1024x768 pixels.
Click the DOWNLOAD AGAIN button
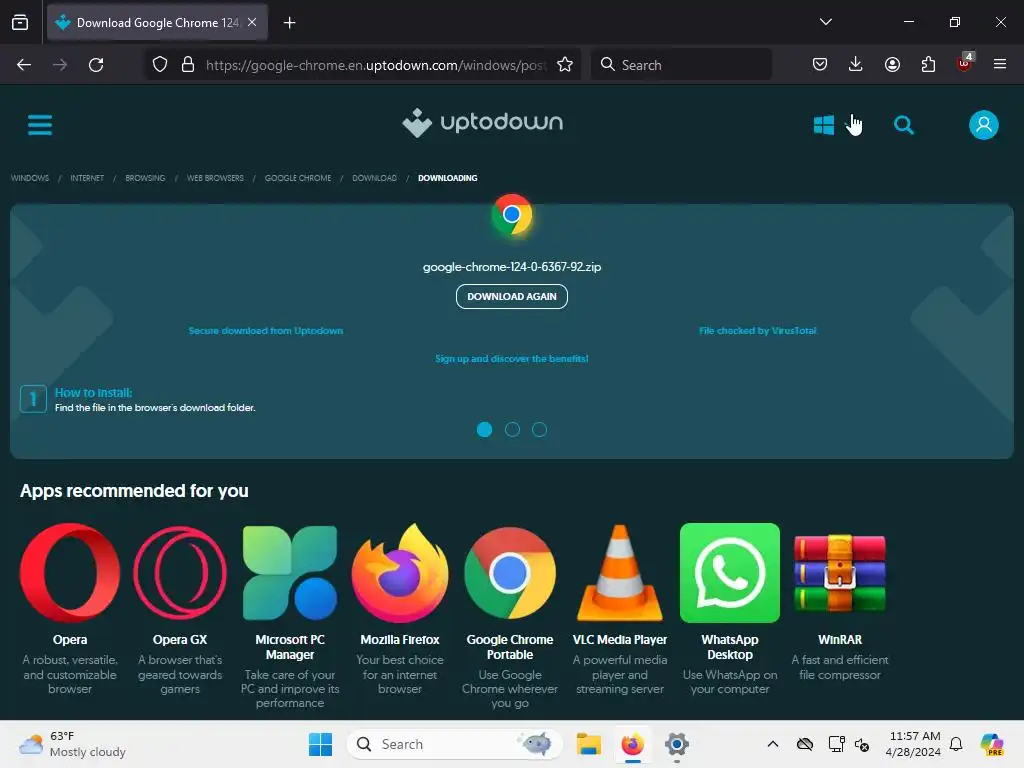tap(512, 296)
